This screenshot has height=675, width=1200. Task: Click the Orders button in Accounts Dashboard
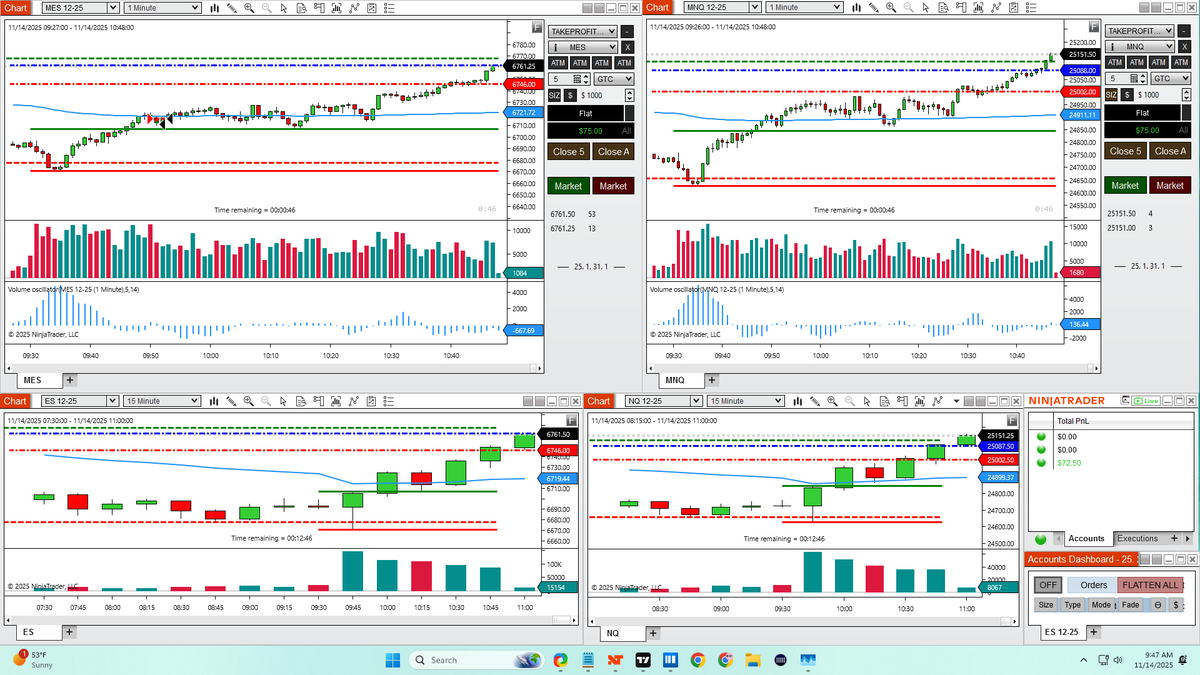click(x=1093, y=585)
